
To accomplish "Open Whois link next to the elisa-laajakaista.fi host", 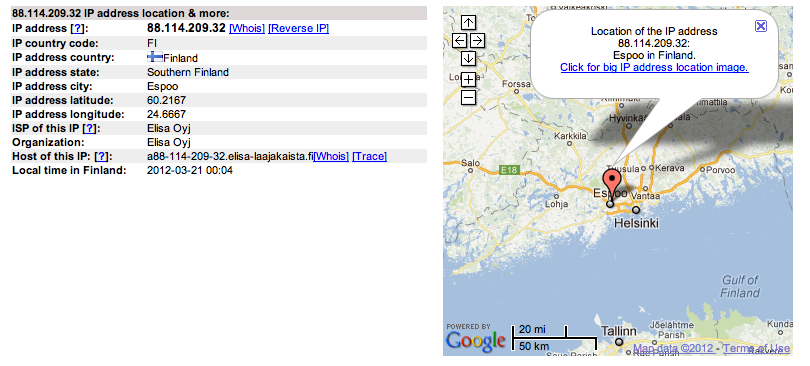I will tap(331, 156).
